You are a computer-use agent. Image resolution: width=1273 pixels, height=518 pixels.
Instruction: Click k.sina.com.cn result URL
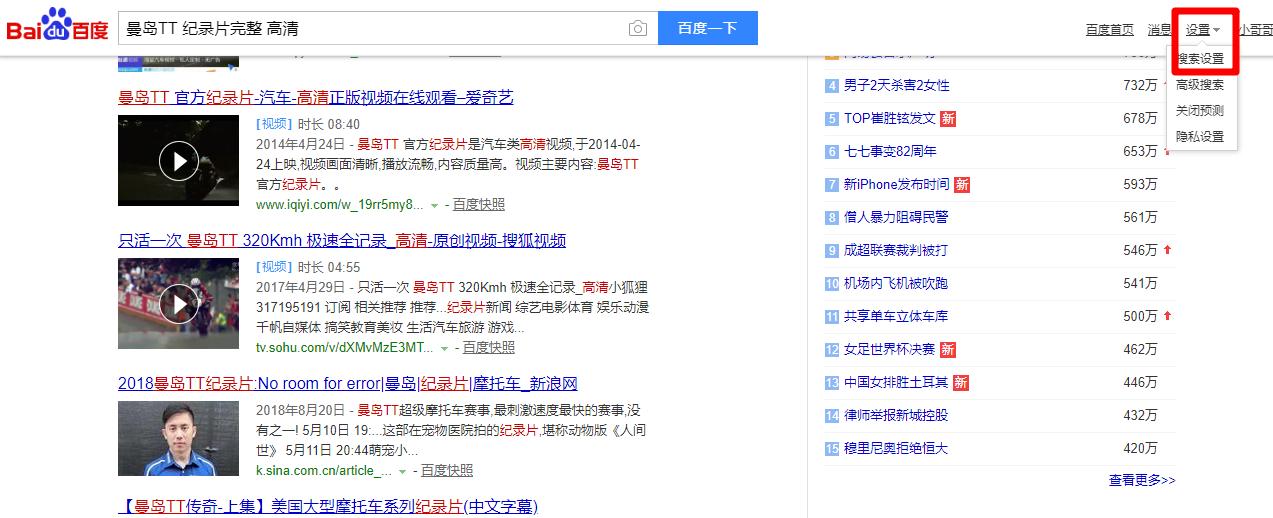(324, 470)
